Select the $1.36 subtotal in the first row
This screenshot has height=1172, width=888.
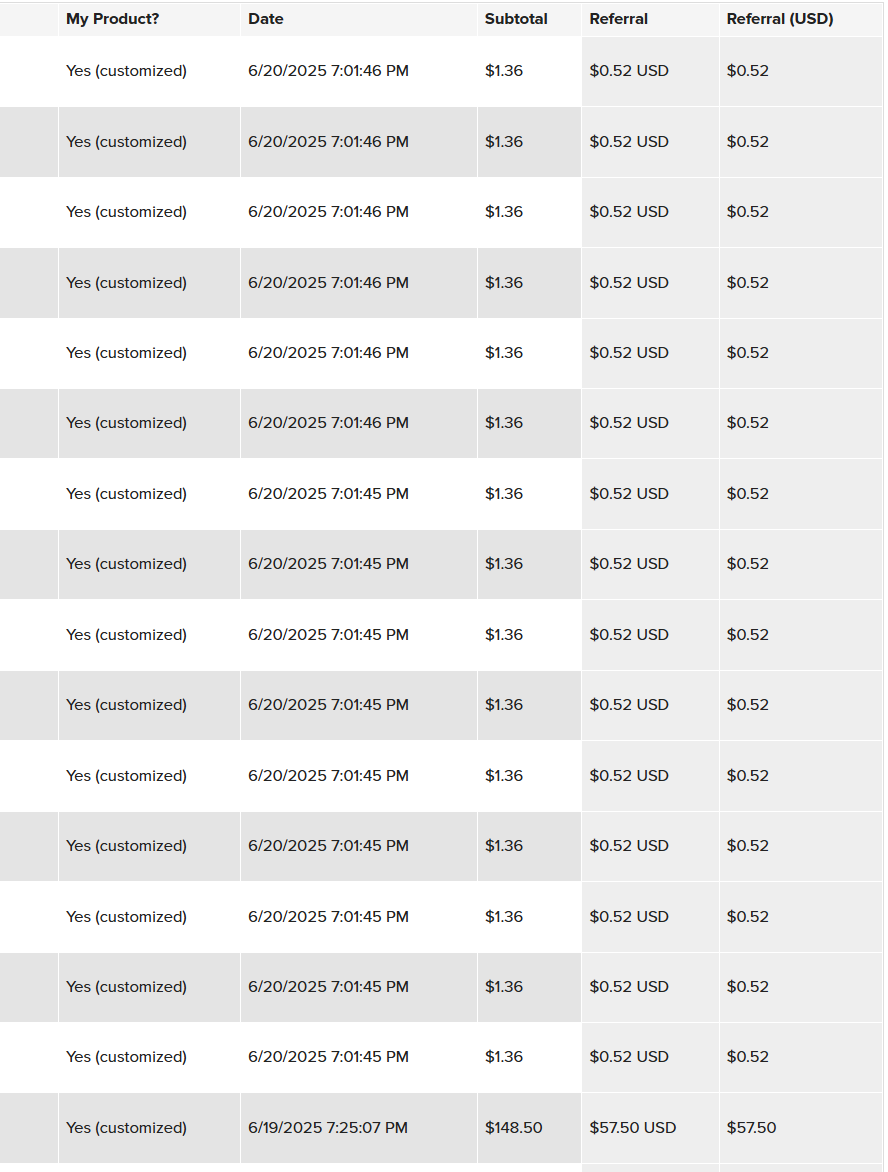[504, 71]
